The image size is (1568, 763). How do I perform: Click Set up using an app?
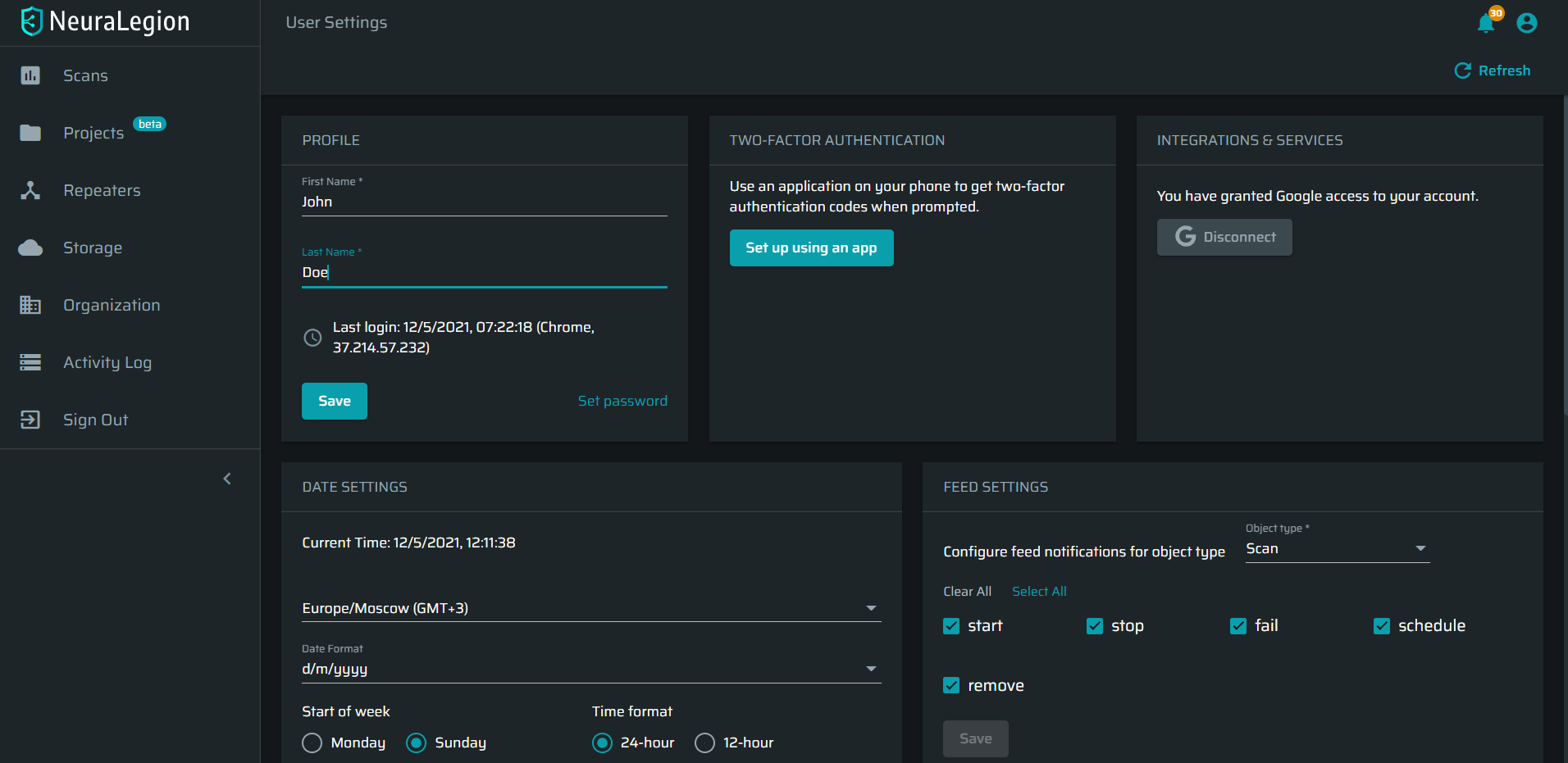click(811, 248)
